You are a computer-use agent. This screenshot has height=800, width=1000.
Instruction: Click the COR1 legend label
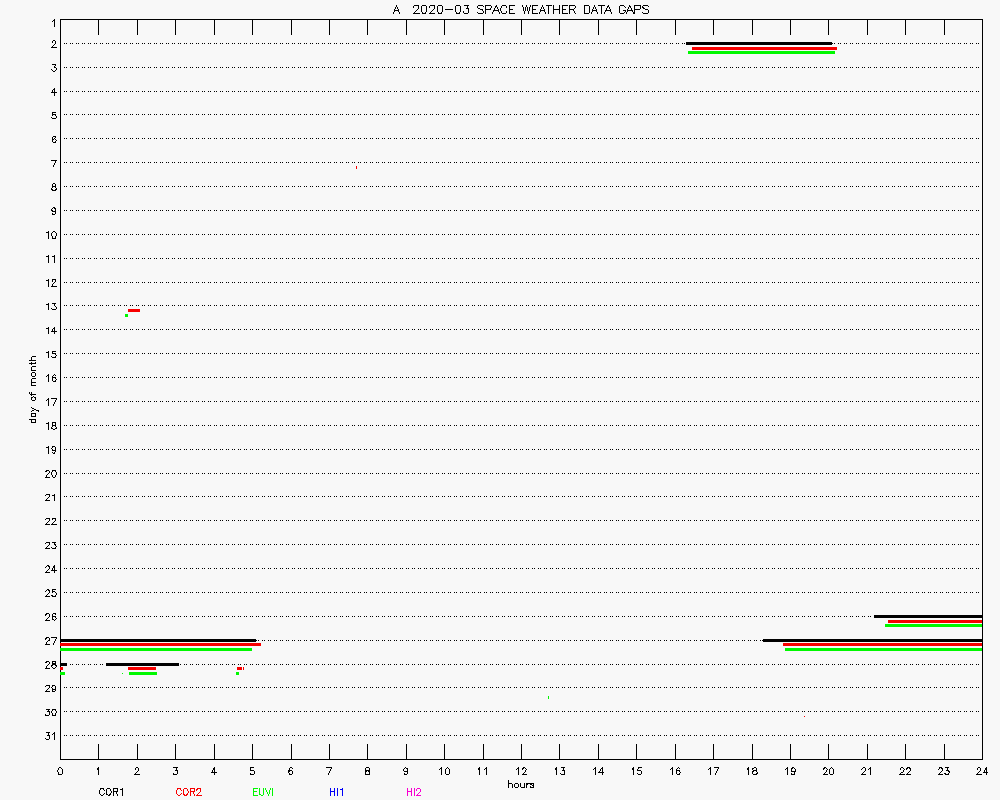click(x=111, y=792)
